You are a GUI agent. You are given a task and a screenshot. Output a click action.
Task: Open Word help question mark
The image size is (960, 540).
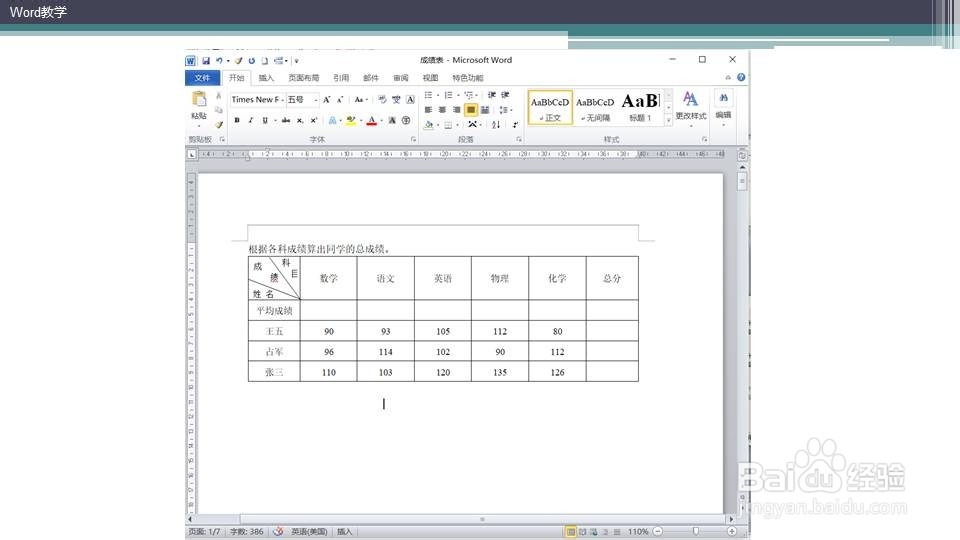point(741,77)
